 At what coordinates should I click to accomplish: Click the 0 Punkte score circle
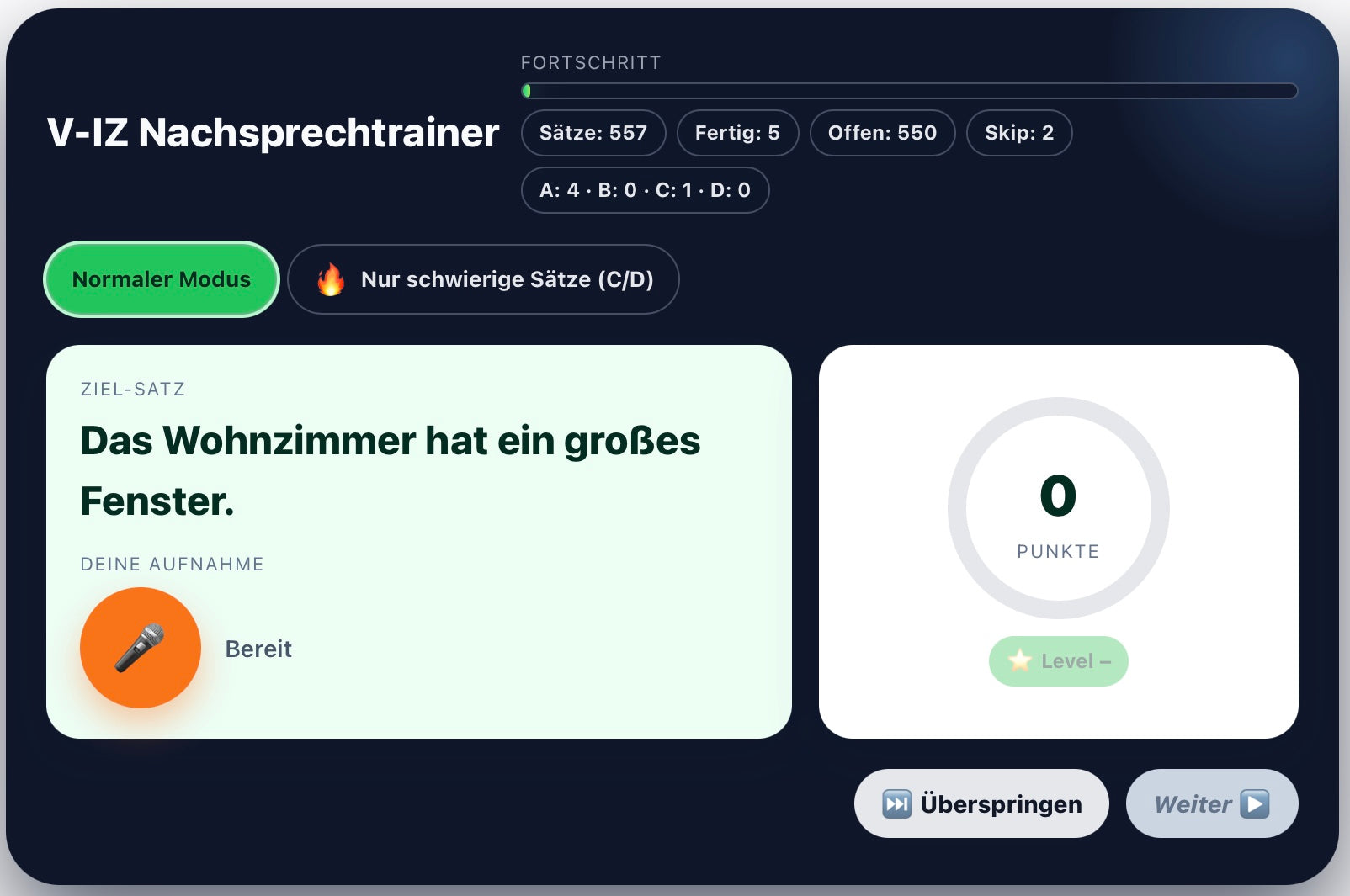(x=1058, y=508)
